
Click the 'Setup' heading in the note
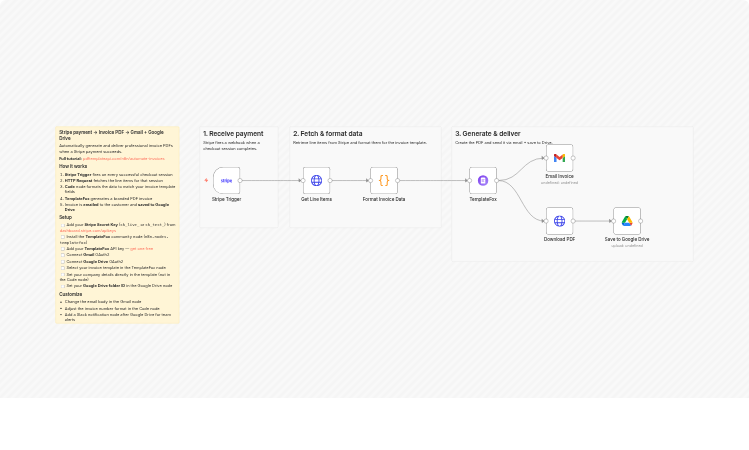65,217
